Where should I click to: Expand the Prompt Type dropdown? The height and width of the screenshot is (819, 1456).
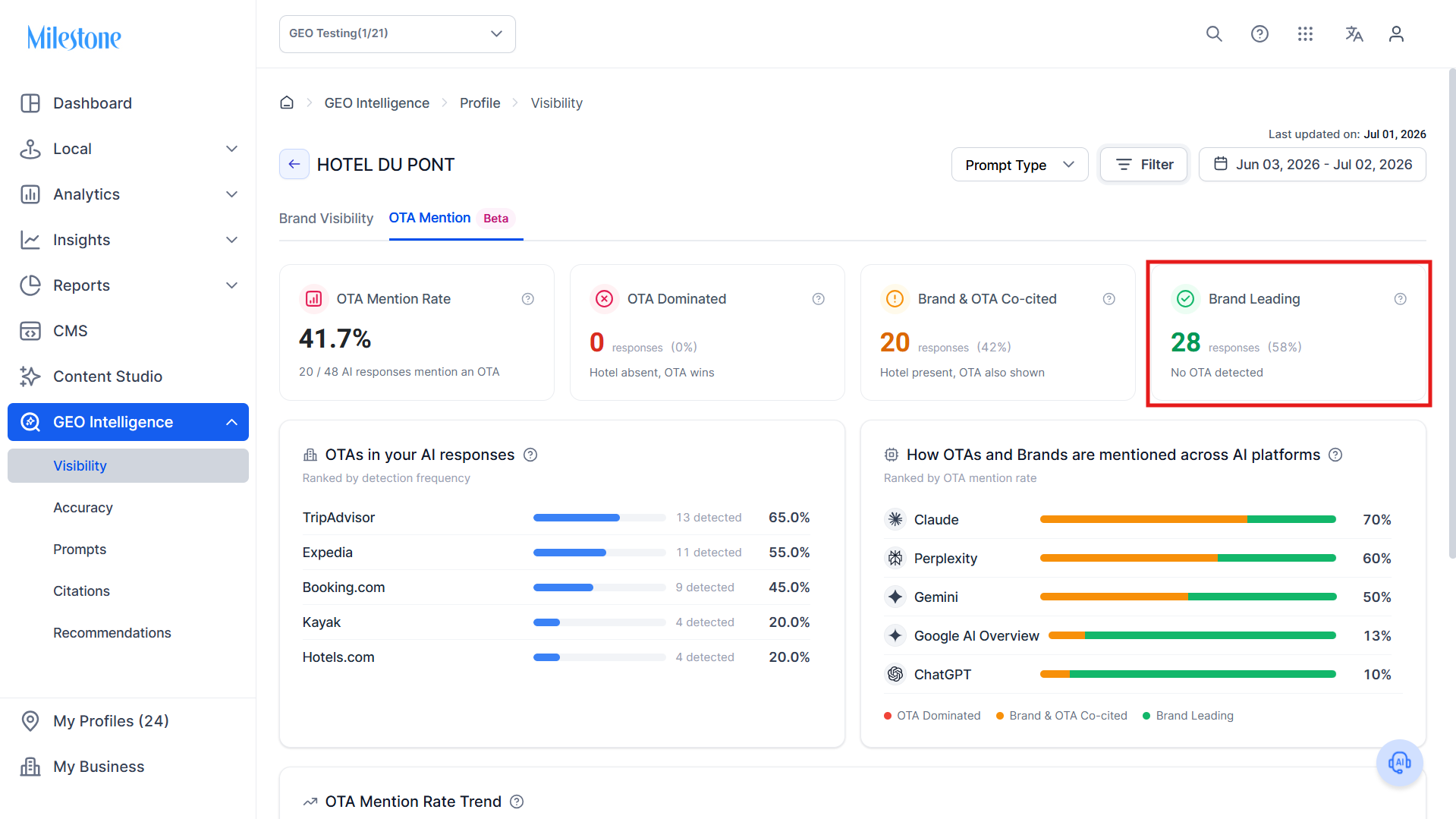coord(1020,165)
